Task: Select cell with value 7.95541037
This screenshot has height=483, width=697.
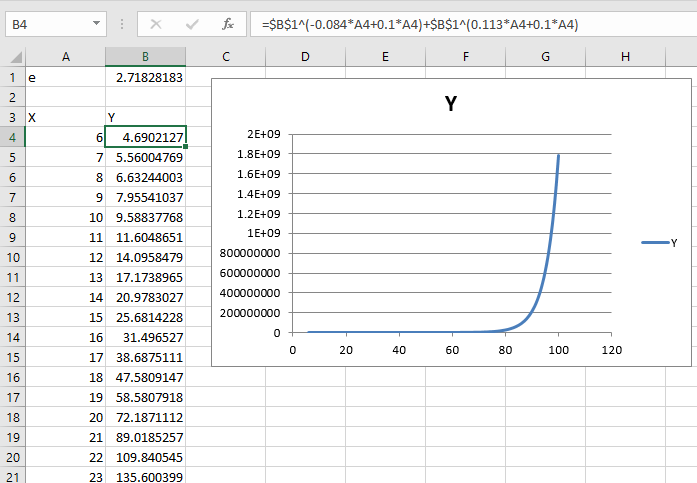Action: [145, 197]
